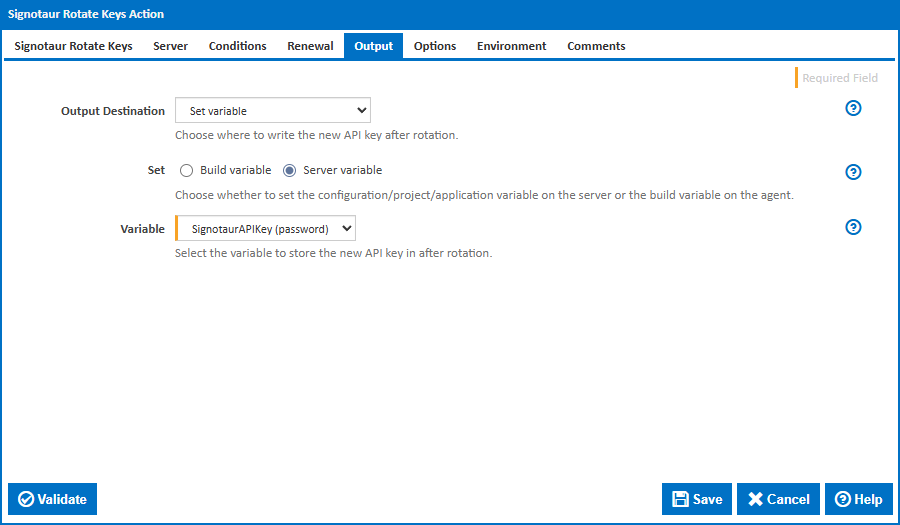The width and height of the screenshot is (900, 525).
Task: Save the action settings
Action: tap(697, 499)
